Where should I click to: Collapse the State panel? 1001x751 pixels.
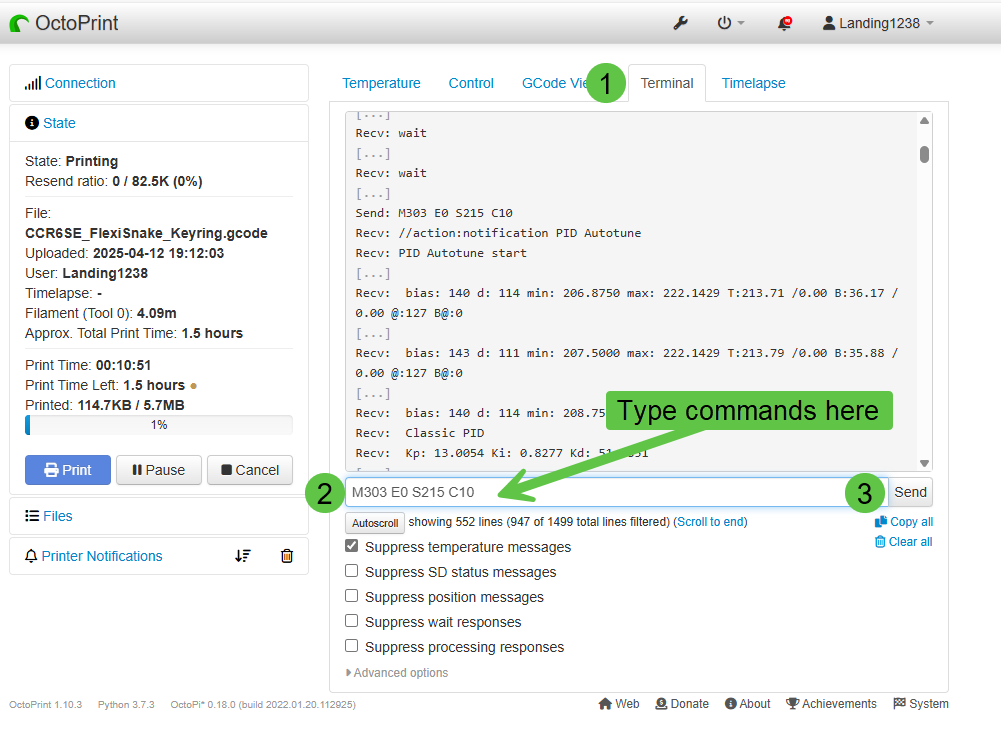[x=59, y=123]
